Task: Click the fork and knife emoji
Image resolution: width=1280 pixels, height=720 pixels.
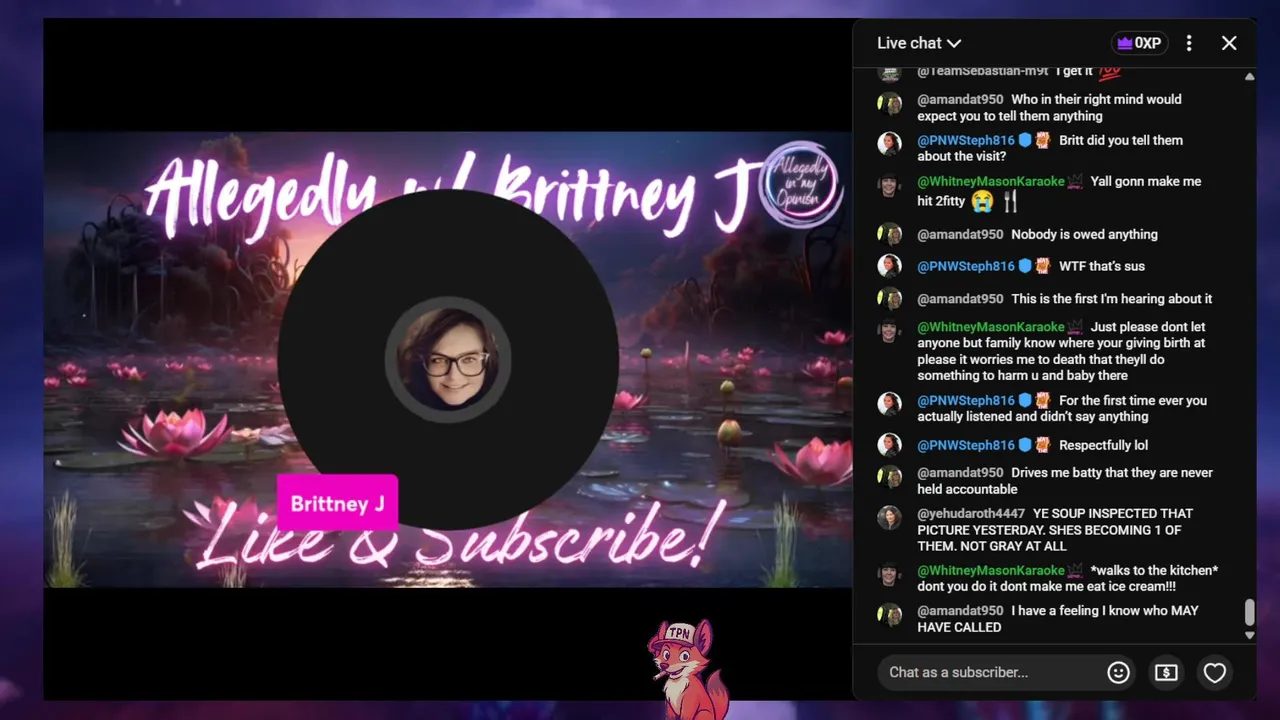Action: (1009, 201)
